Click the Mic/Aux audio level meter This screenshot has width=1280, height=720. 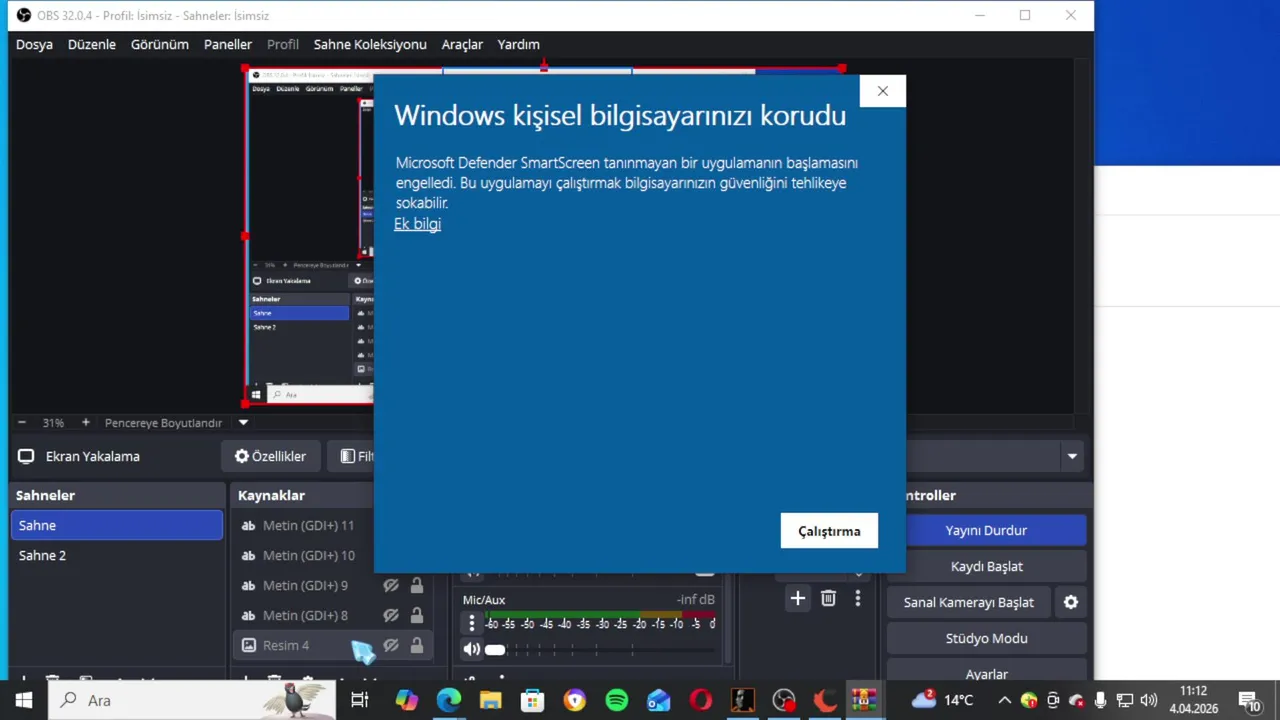[600, 616]
